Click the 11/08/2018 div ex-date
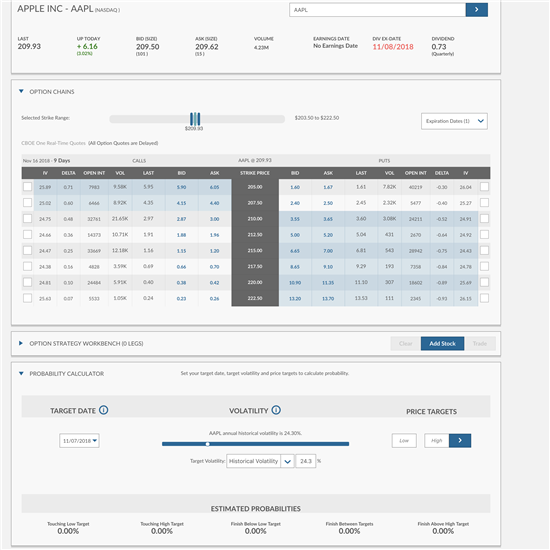Image resolution: width=550 pixels, height=550 pixels. point(393,47)
